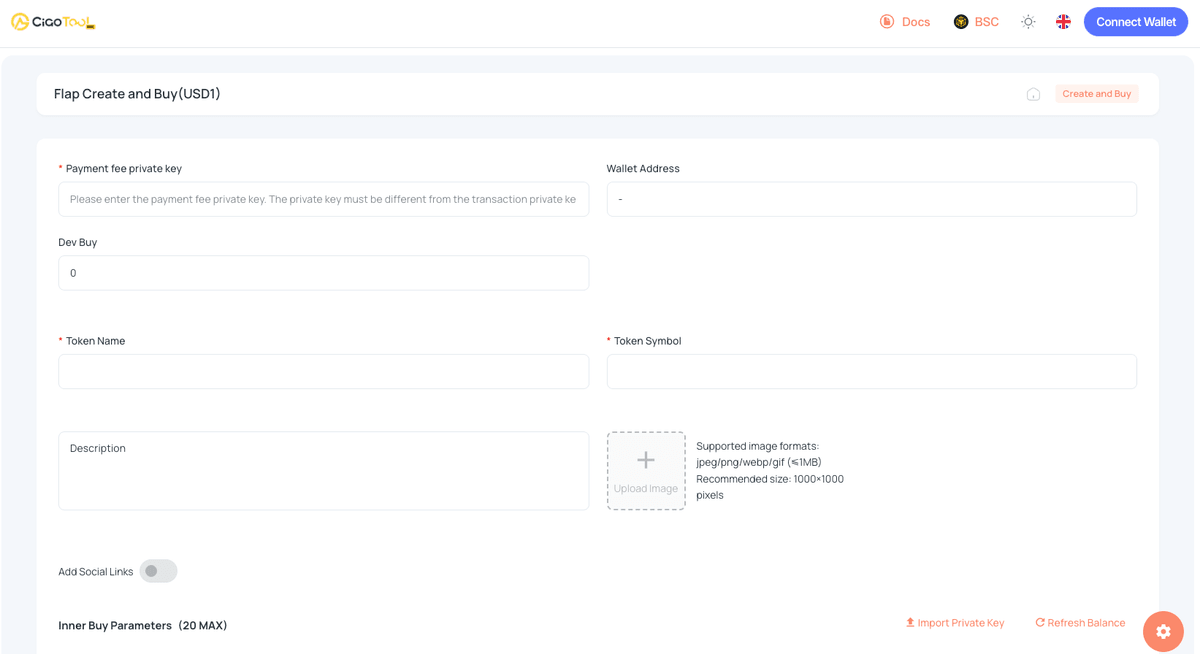This screenshot has width=1200, height=654.
Task: Click the Refresh Balance link
Action: [x=1079, y=623]
